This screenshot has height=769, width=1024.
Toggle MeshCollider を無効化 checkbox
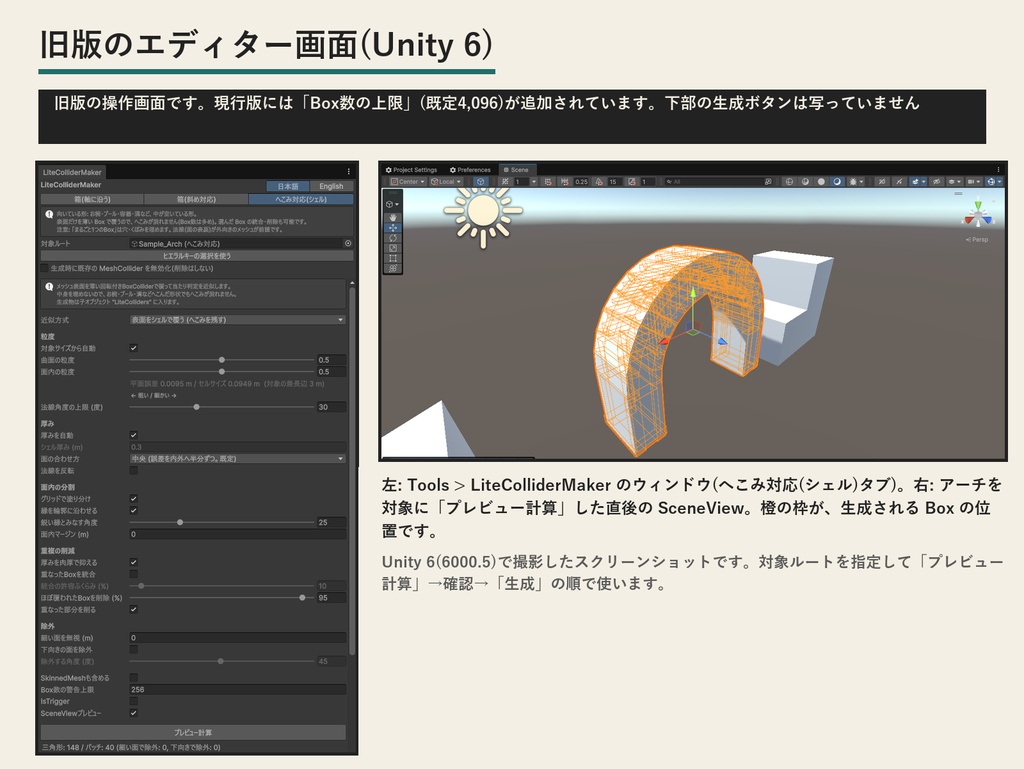(x=44, y=268)
